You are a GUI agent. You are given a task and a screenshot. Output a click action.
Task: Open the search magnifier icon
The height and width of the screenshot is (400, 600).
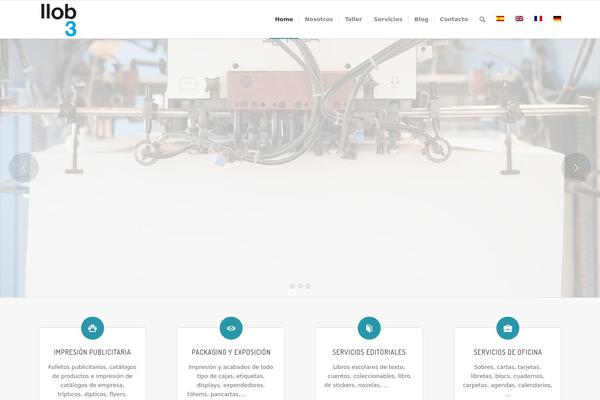point(482,19)
